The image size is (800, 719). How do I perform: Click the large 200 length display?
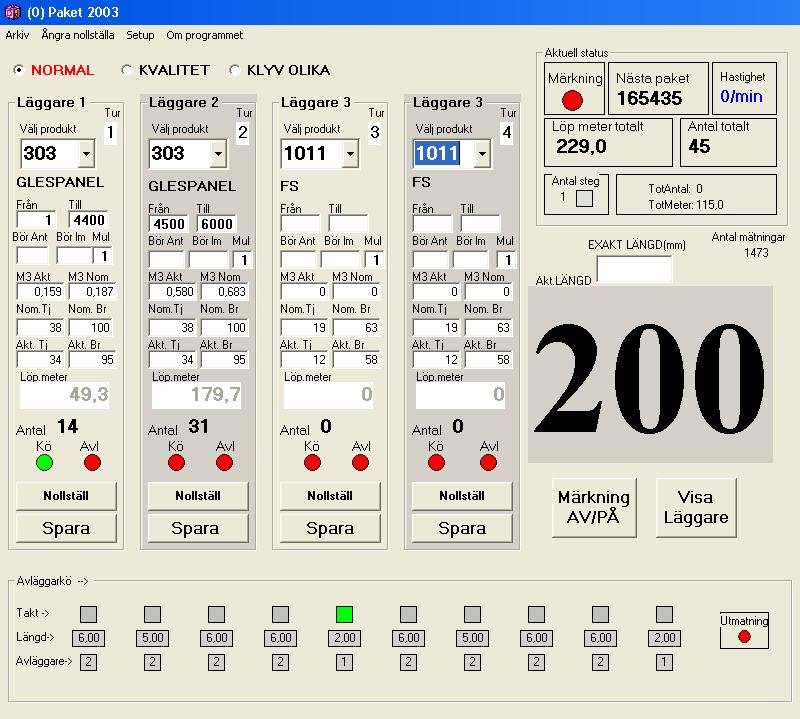650,375
